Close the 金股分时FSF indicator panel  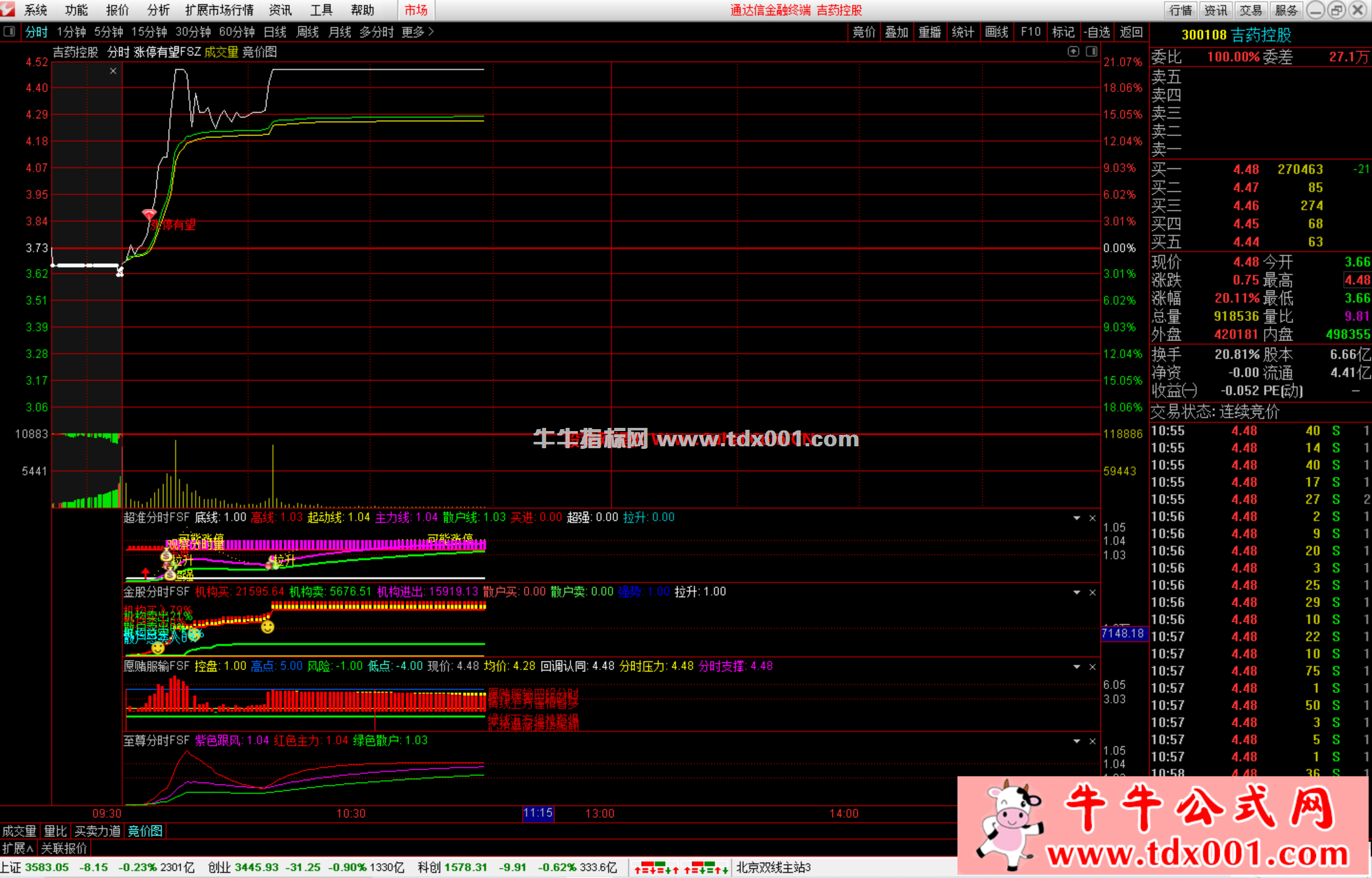tap(1092, 593)
